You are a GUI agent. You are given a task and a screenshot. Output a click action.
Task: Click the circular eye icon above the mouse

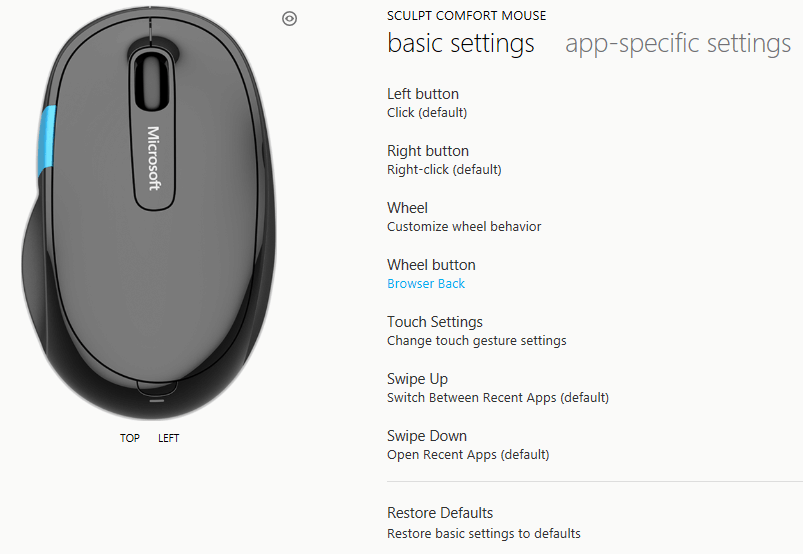tap(289, 19)
